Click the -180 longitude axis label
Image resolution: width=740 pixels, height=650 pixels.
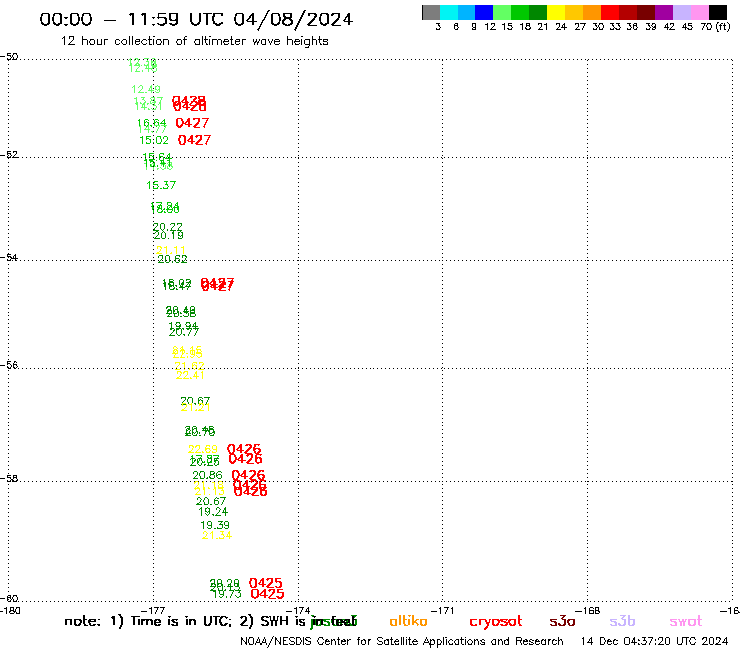pyautogui.click(x=10, y=610)
